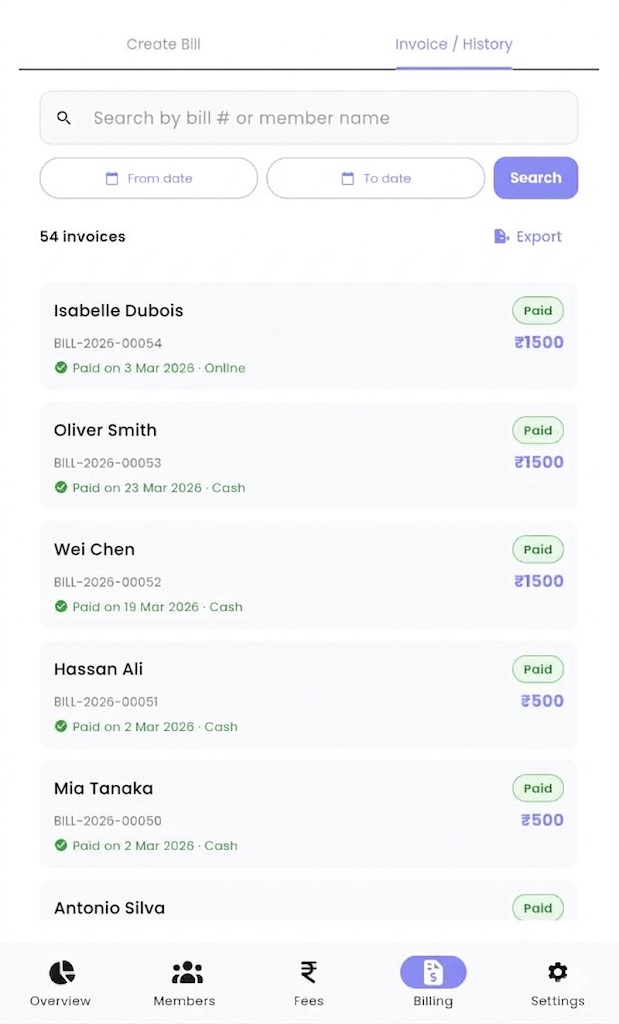Open the To date picker
Viewport: 619px width, 1024px height.
375,177
